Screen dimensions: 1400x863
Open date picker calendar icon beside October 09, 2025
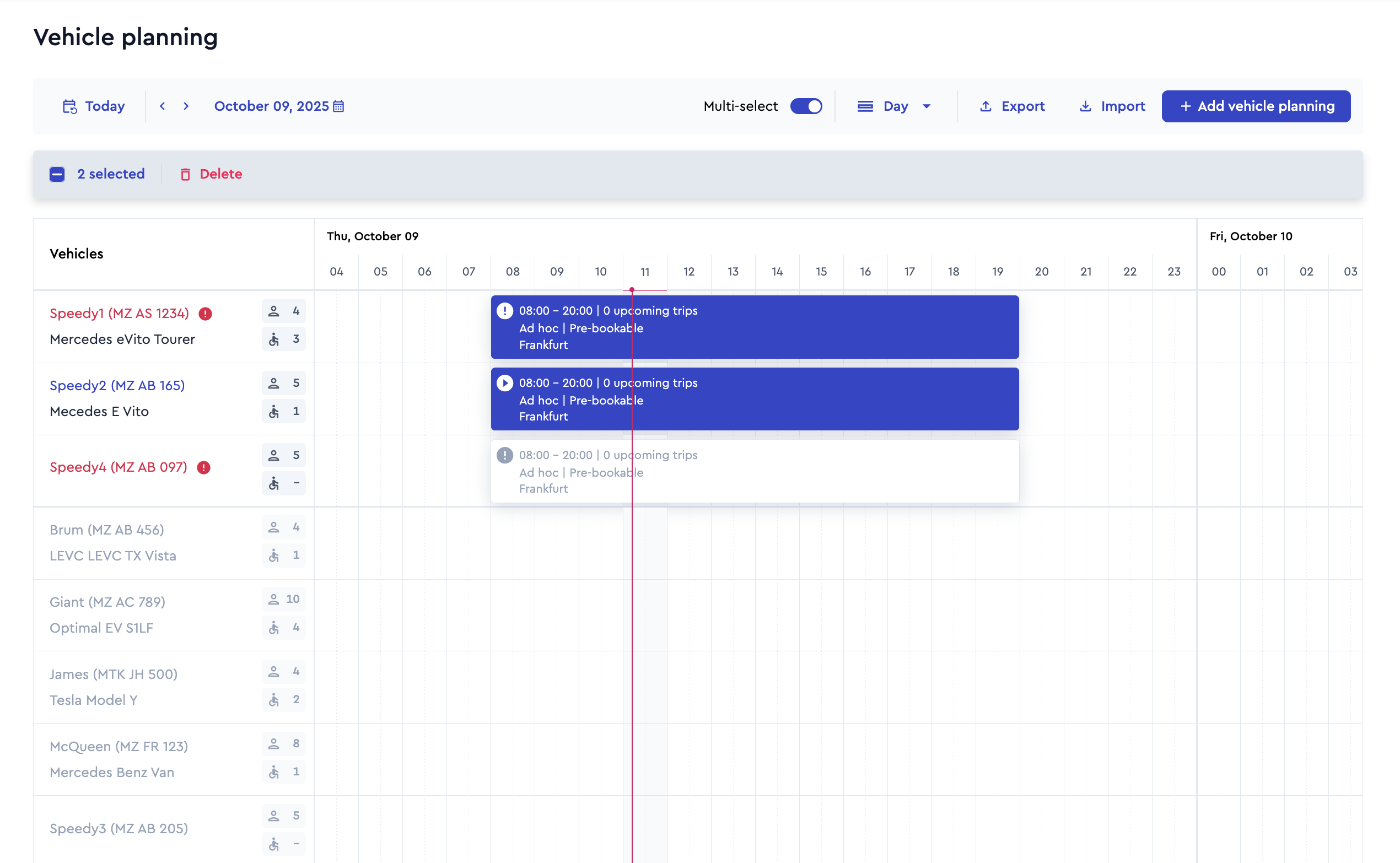click(x=338, y=106)
